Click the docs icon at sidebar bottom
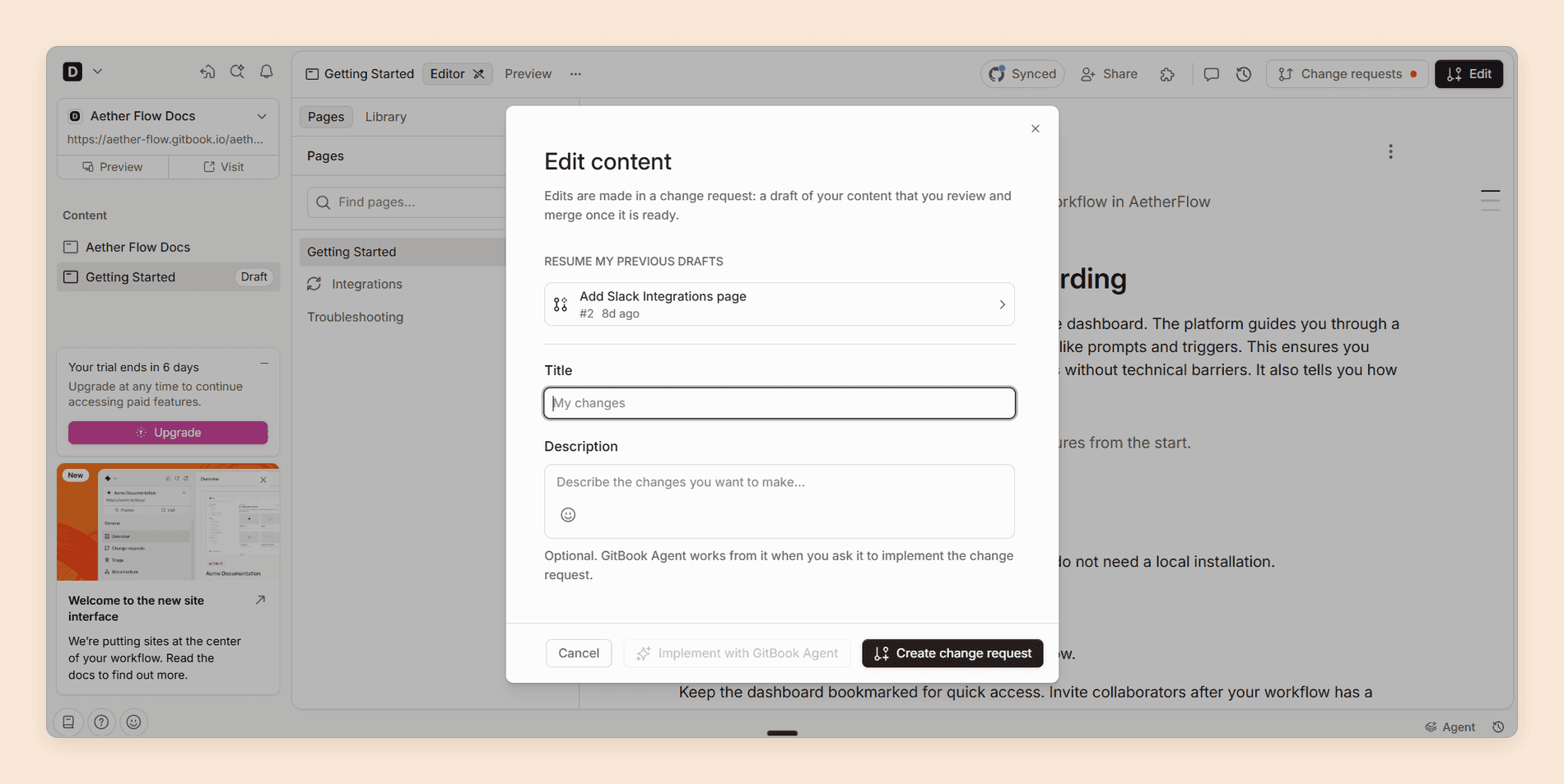 (68, 722)
